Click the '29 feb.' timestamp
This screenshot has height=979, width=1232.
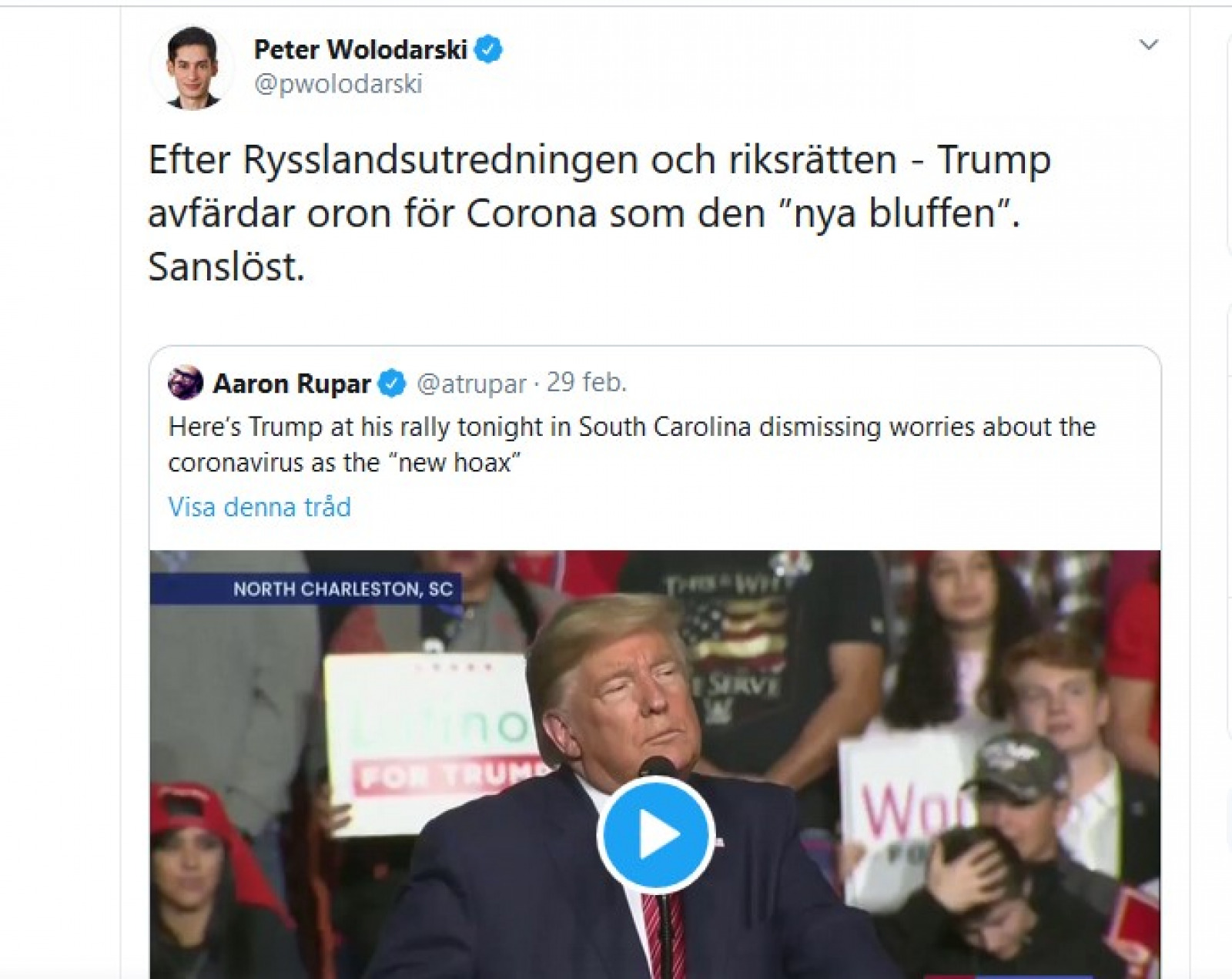[x=587, y=382]
